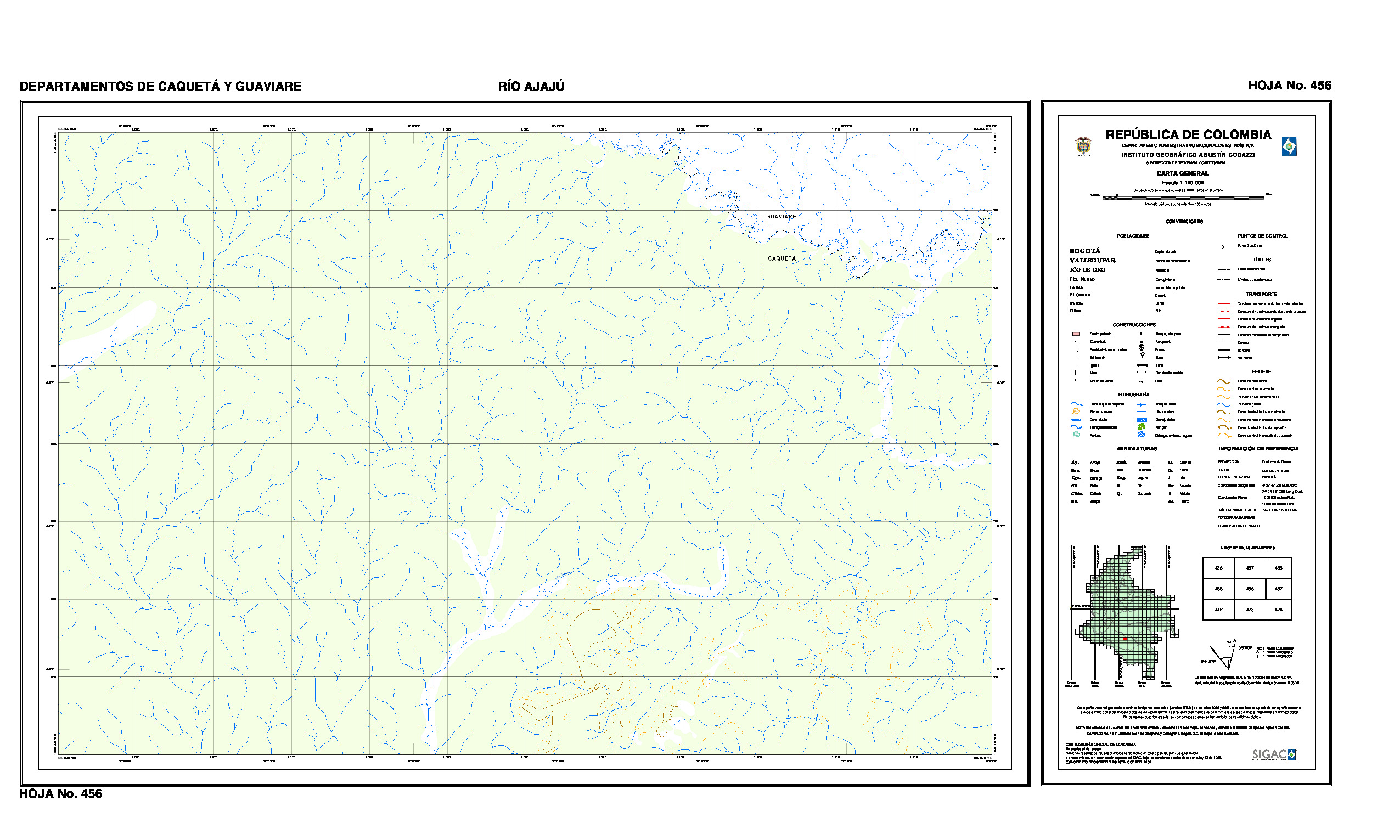Click the teal Pantano legend symbol
This screenshot has width=1400, height=840.
(1076, 435)
